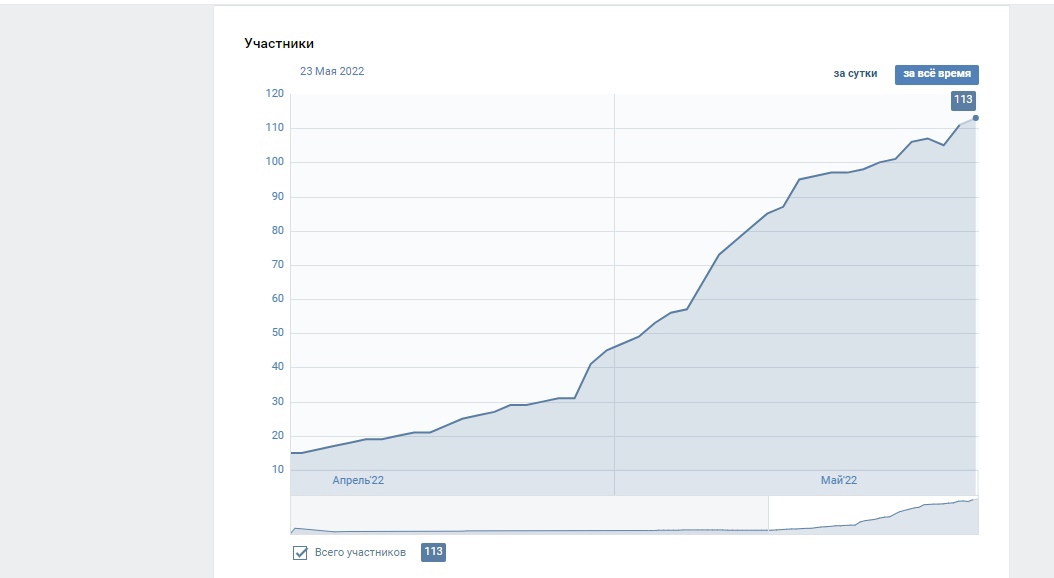Click the highlighted range window in overview strip
Viewport: 1054px width, 578px height.
(x=872, y=515)
